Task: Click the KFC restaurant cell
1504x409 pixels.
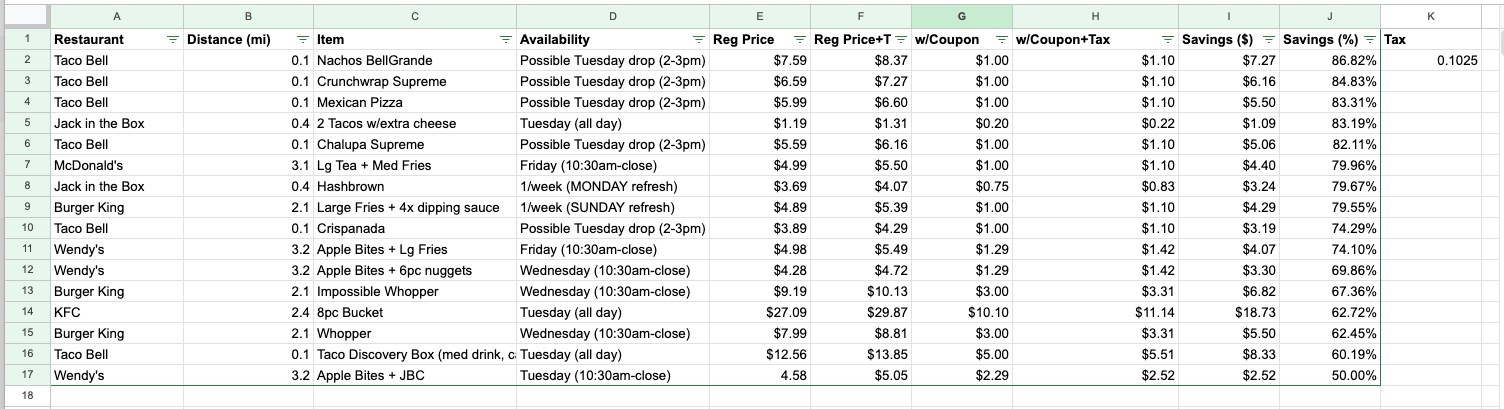Action: coord(117,313)
